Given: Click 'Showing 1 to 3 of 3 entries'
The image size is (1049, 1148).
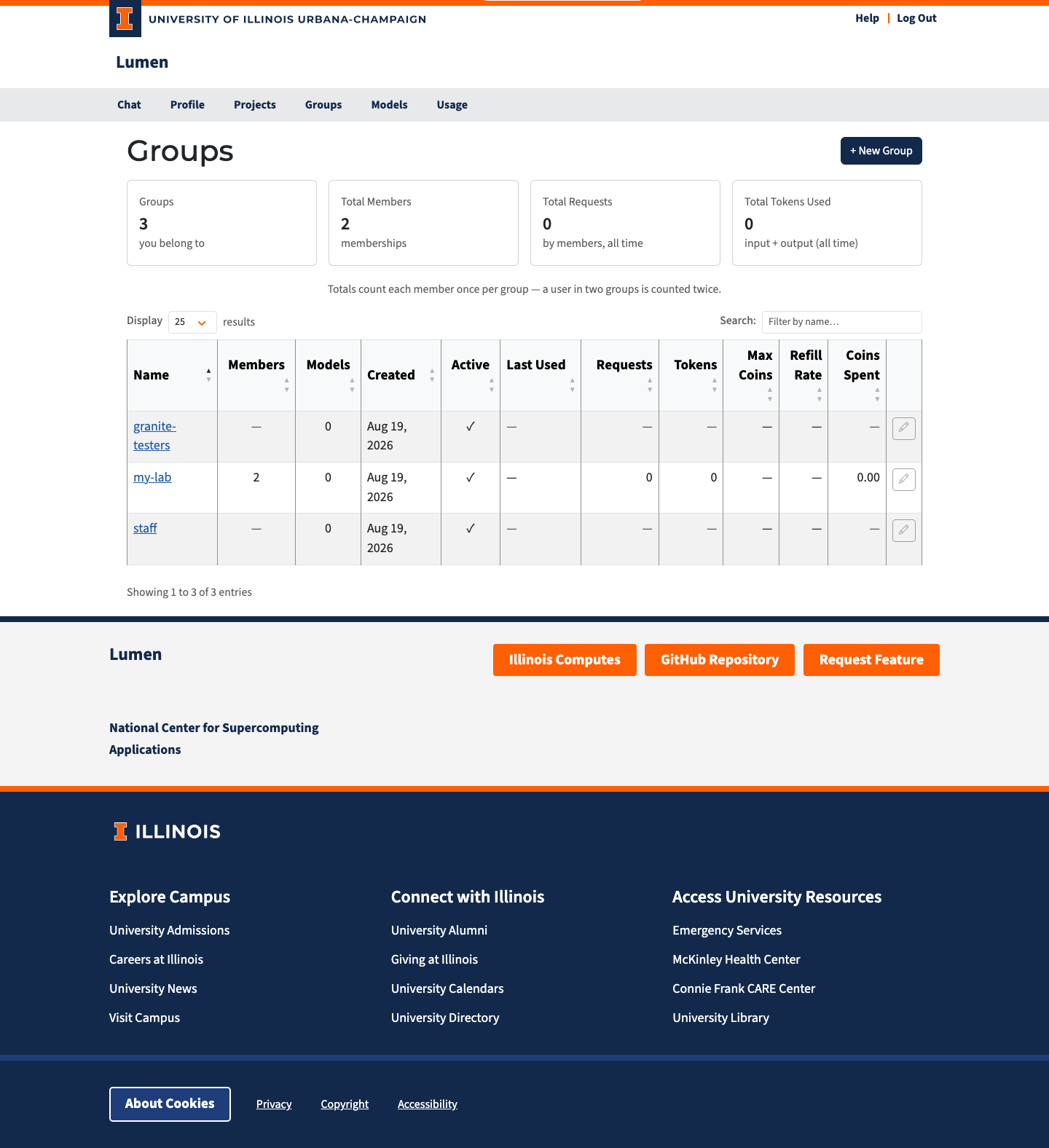Looking at the screenshot, I should 189,592.
